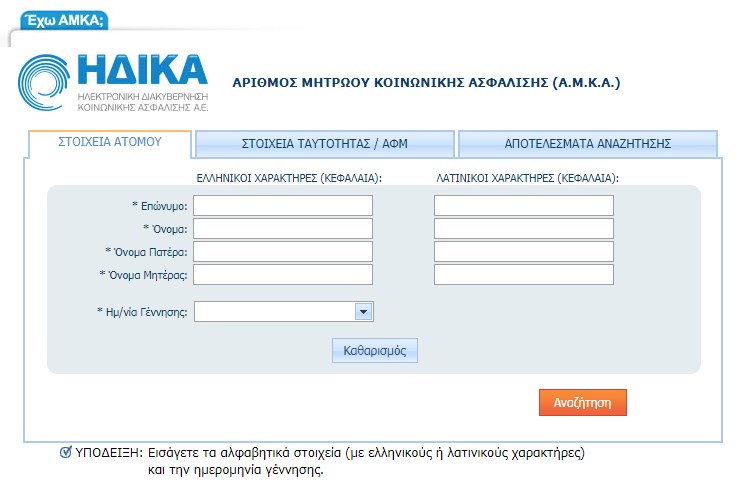The height and width of the screenshot is (485, 737).
Task: Open the ΑΠΟΤΕΛΕΣΜΑΤΑ ΑΝΑΖΗΤΗΣΗΣ tab
Action: point(588,143)
